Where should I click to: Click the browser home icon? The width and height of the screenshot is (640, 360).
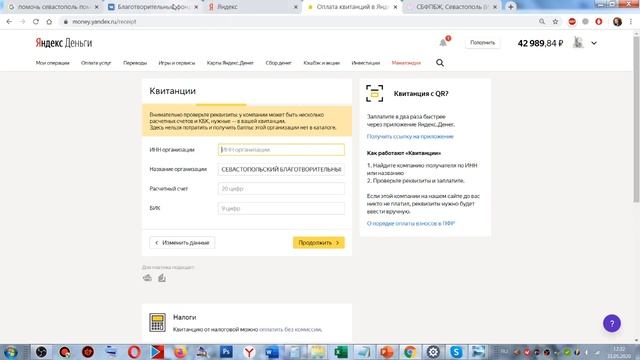(49, 22)
